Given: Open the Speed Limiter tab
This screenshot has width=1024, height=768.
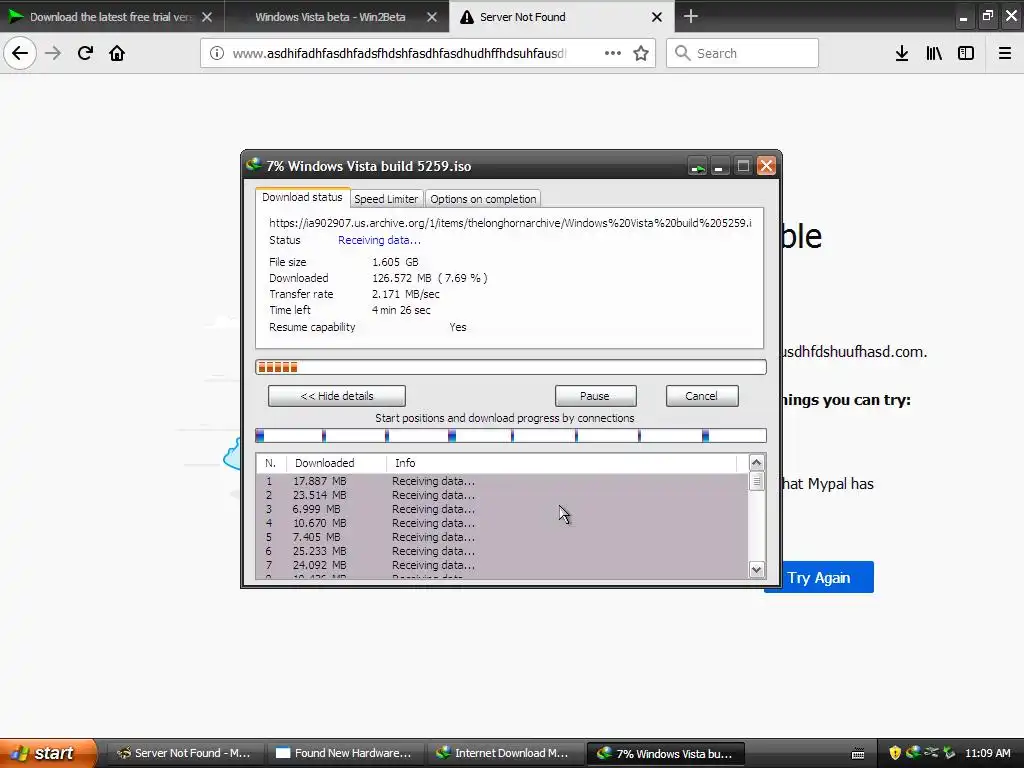Looking at the screenshot, I should point(386,199).
